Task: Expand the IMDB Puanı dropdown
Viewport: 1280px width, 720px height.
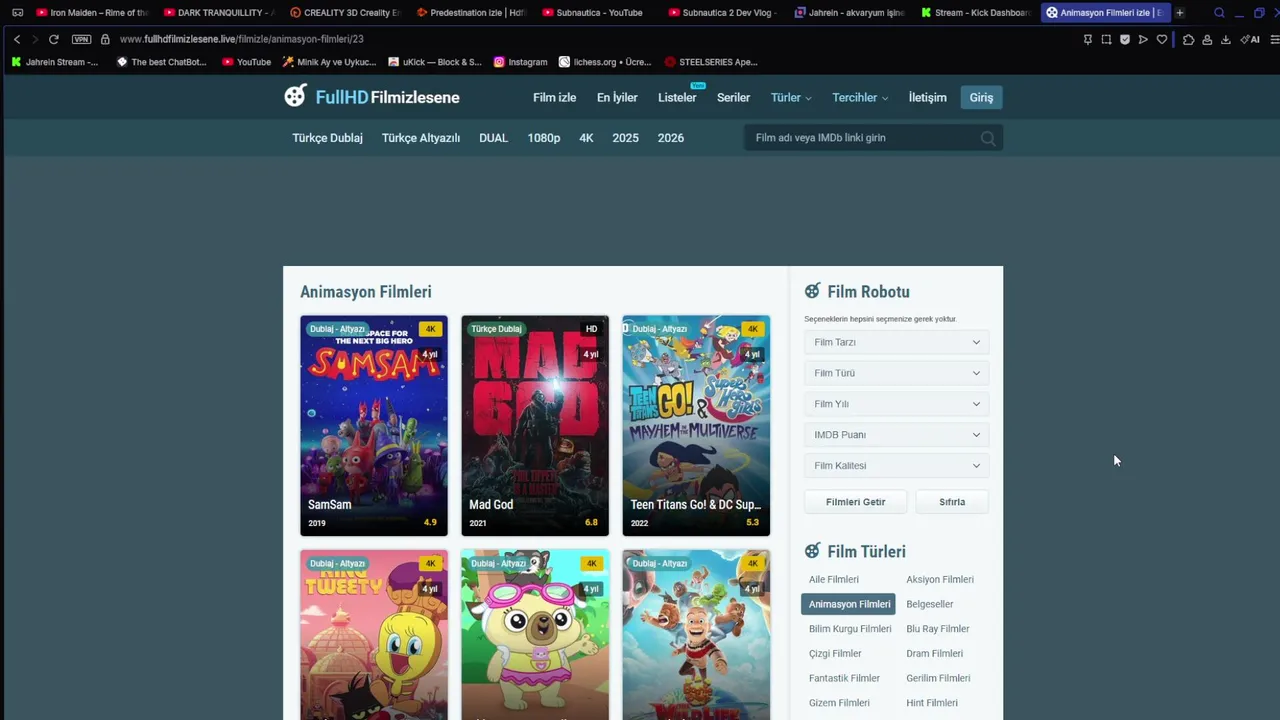Action: pos(897,435)
